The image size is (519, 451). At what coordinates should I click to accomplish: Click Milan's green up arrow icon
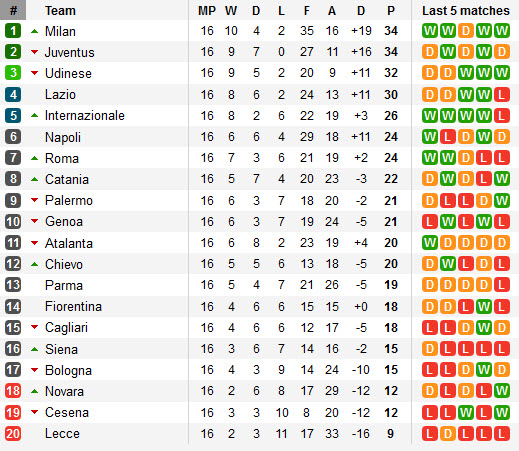click(x=34, y=31)
